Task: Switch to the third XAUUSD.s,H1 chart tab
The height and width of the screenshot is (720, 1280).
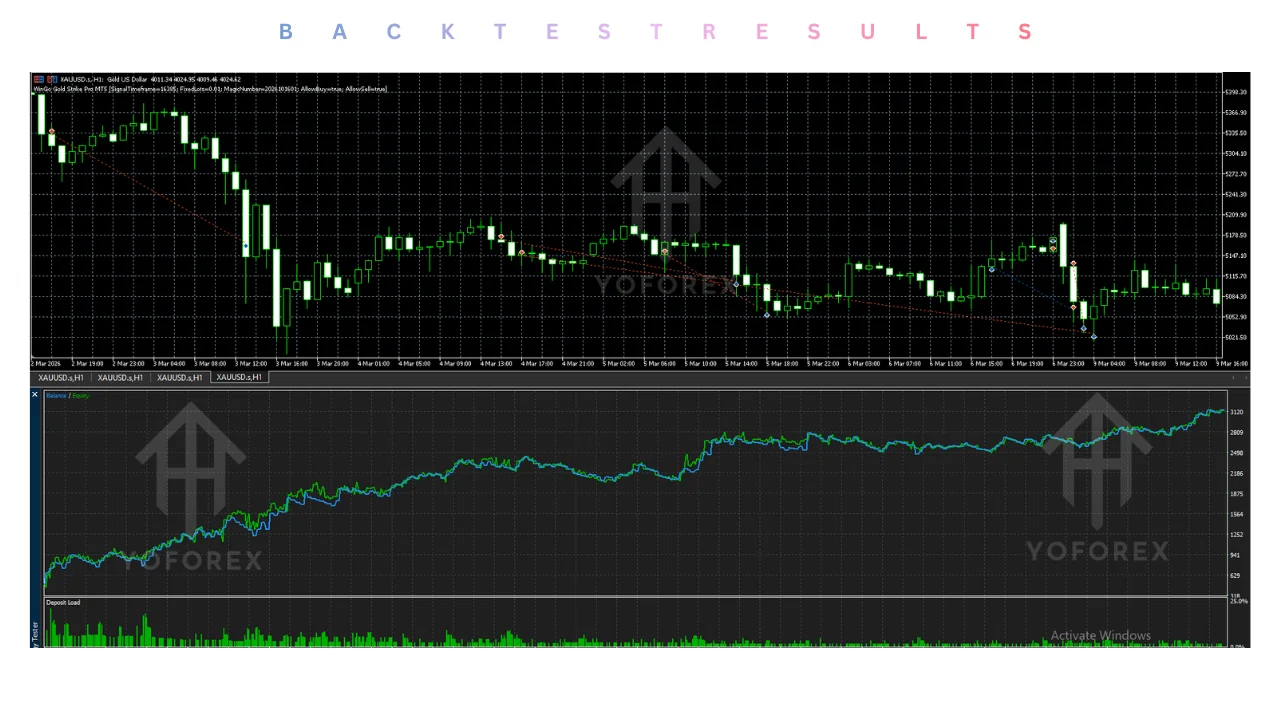Action: tap(181, 377)
